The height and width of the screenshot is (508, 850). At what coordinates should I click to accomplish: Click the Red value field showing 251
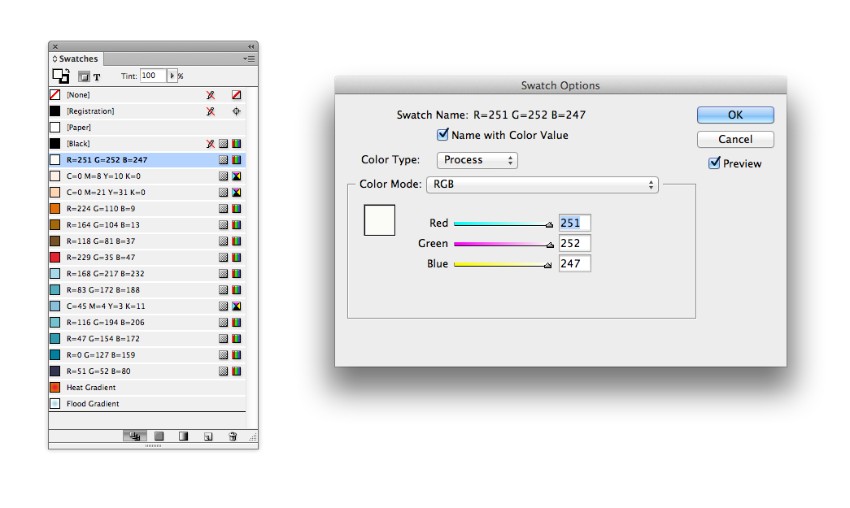click(575, 223)
